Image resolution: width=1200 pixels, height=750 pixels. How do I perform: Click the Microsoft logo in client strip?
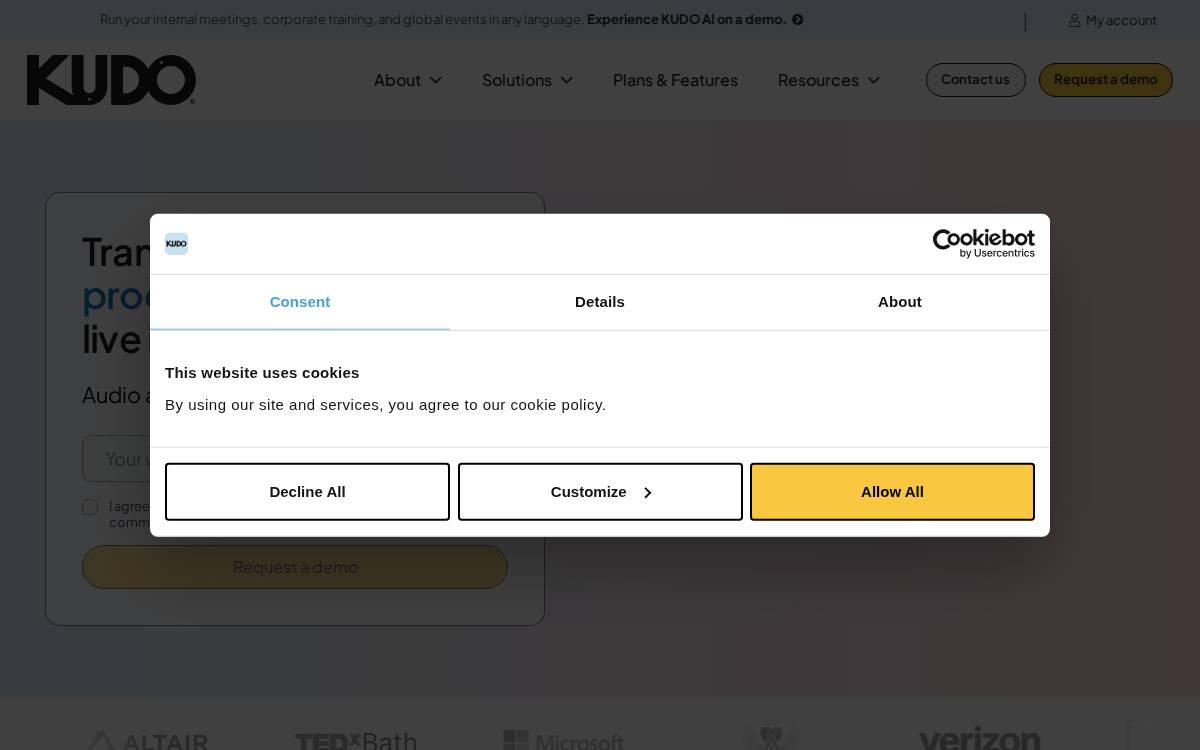563,741
